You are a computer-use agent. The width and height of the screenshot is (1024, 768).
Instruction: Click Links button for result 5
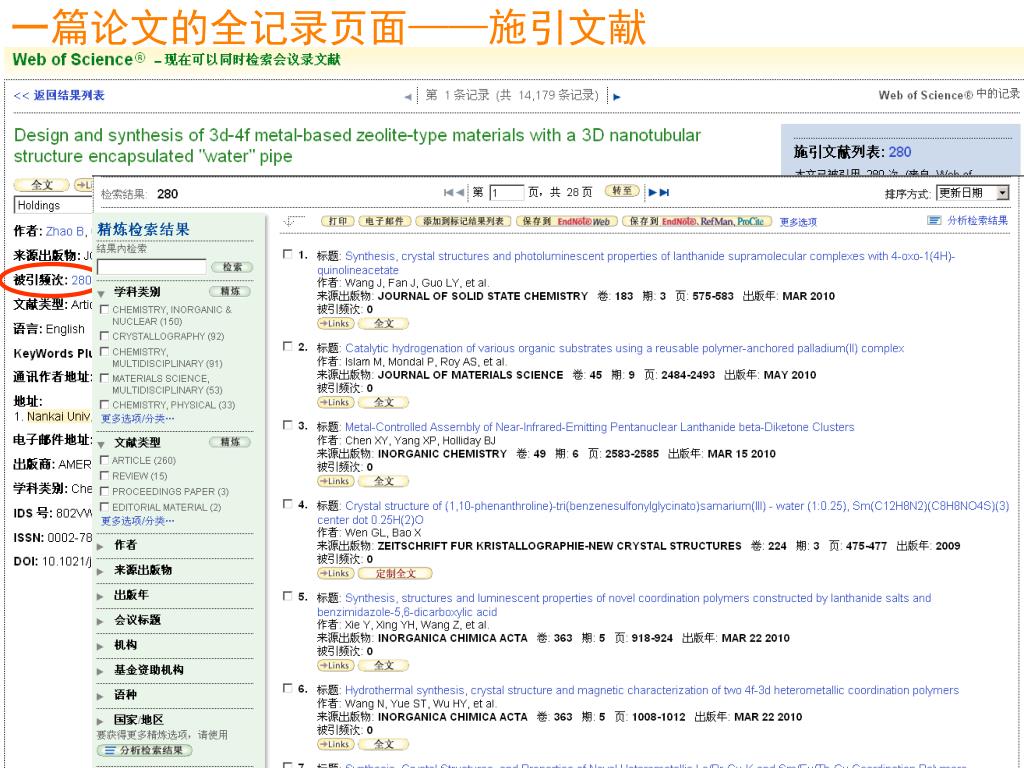coord(335,665)
